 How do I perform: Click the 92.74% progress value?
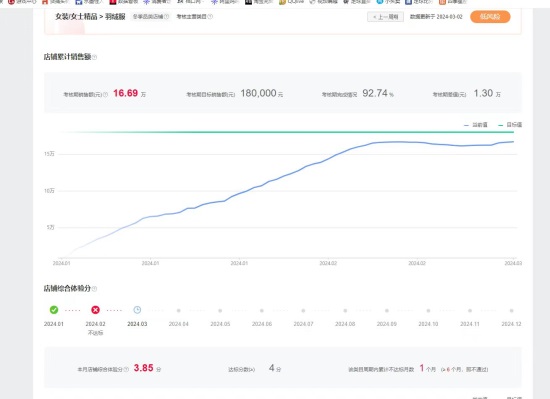tap(378, 93)
